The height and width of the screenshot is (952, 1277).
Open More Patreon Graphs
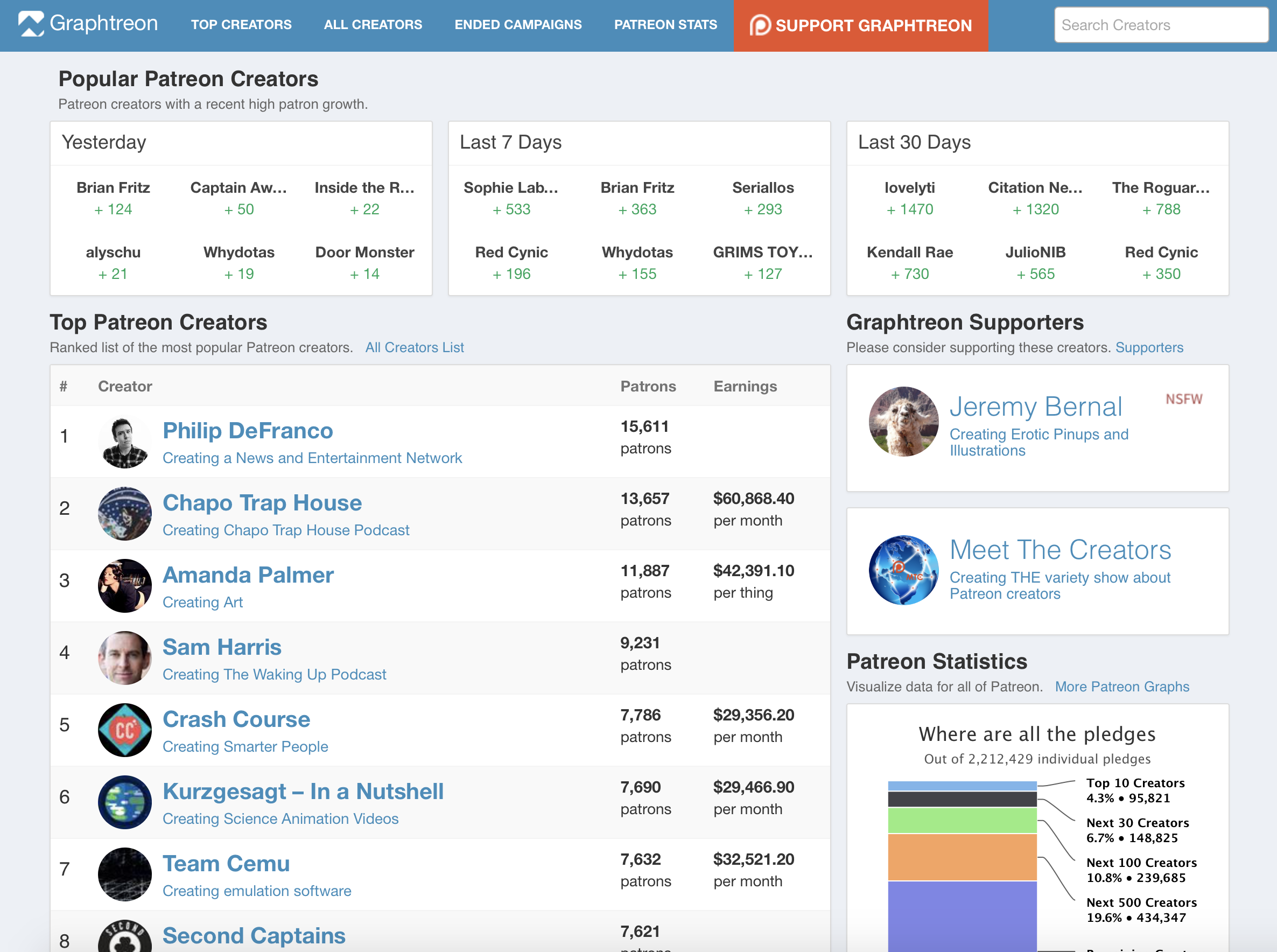pyautogui.click(x=1121, y=687)
